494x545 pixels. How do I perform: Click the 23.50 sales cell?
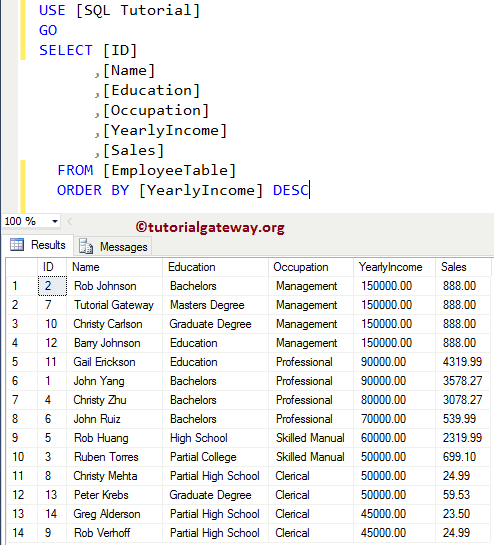pos(463,514)
